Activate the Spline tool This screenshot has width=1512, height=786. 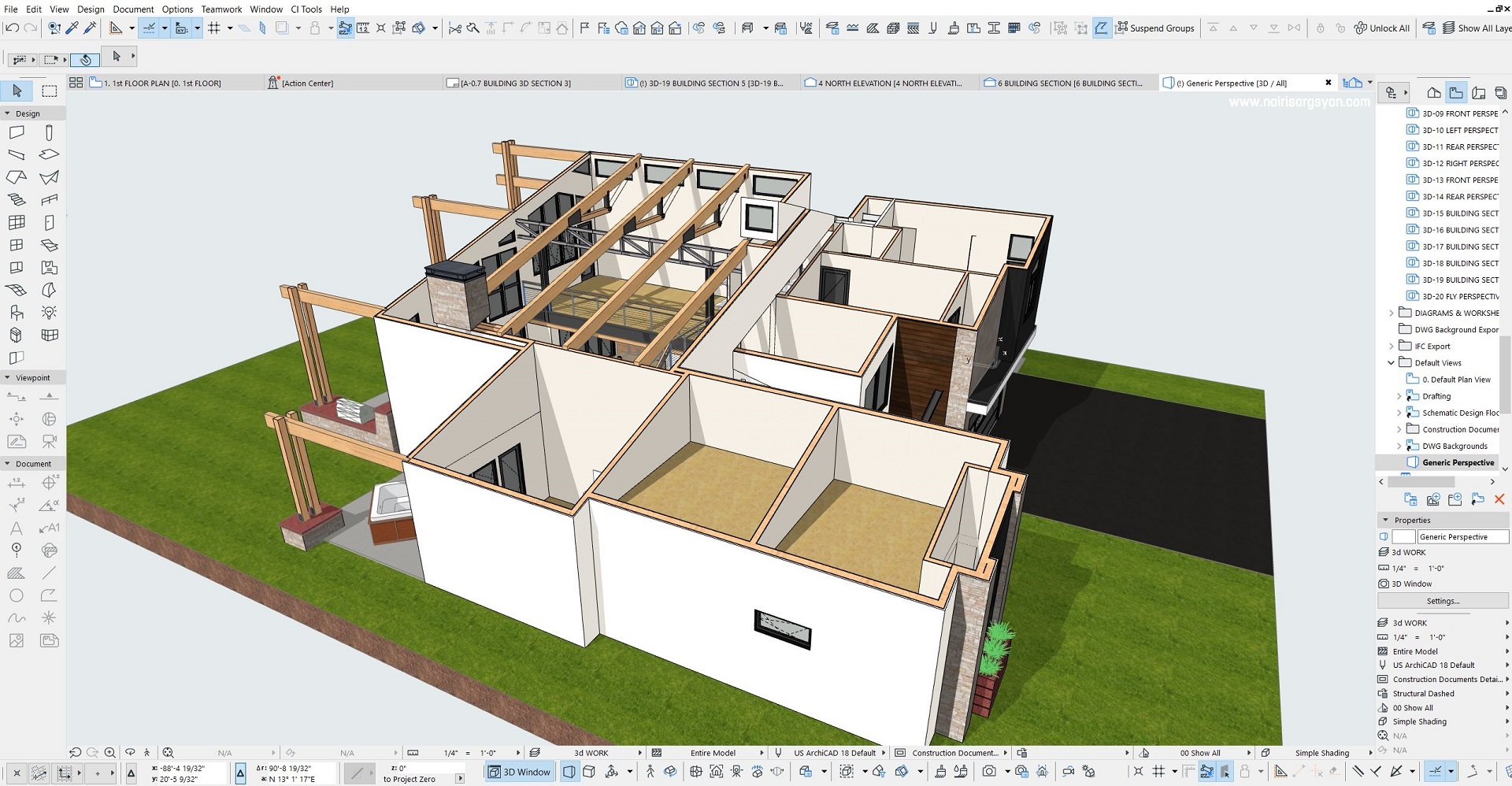tap(17, 618)
